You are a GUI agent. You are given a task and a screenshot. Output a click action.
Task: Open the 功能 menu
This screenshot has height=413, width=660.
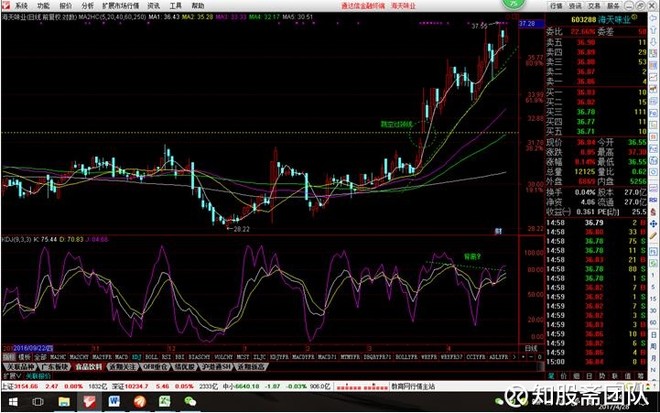[x=43, y=6]
